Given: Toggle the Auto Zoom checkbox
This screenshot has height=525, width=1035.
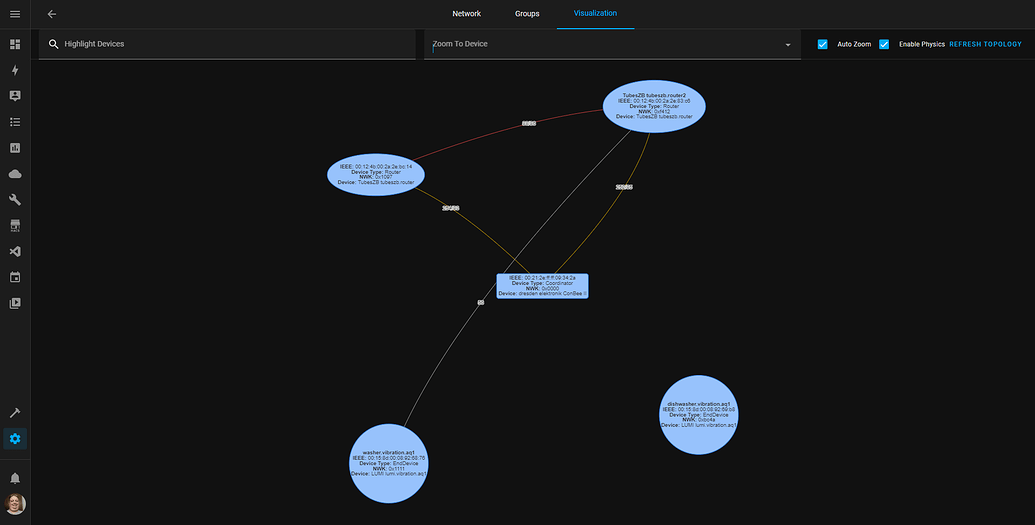Looking at the screenshot, I should click(x=822, y=44).
